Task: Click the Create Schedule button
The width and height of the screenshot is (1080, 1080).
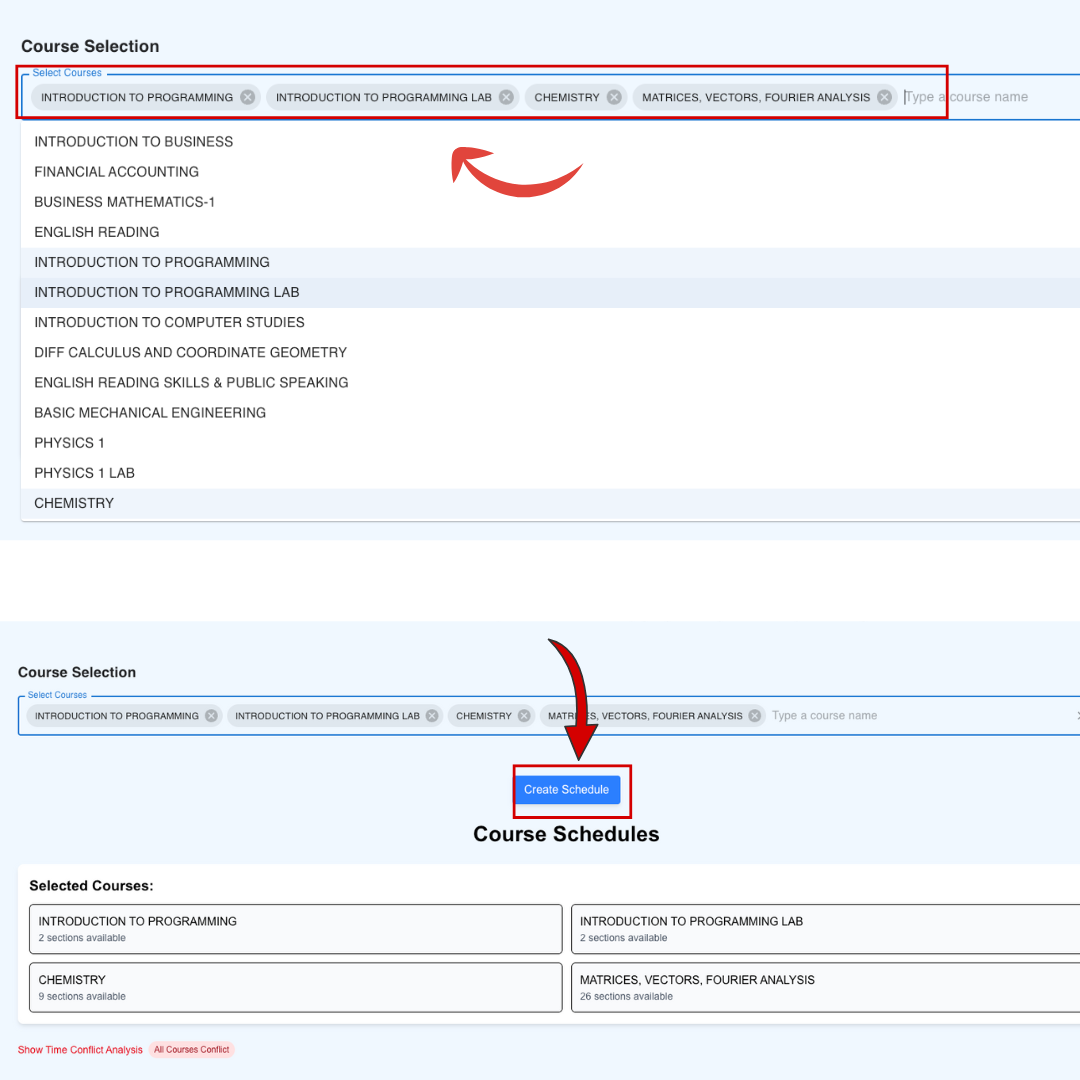Action: [x=567, y=790]
